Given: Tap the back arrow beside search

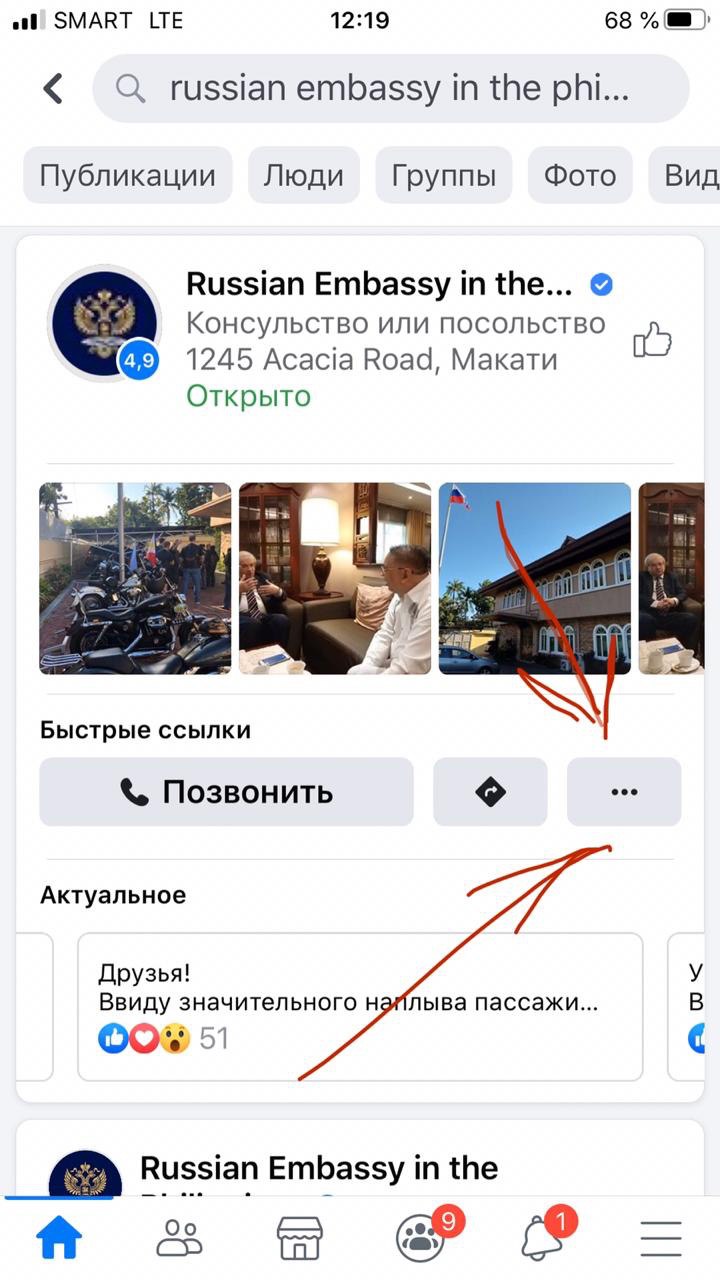Looking at the screenshot, I should pyautogui.click(x=53, y=89).
